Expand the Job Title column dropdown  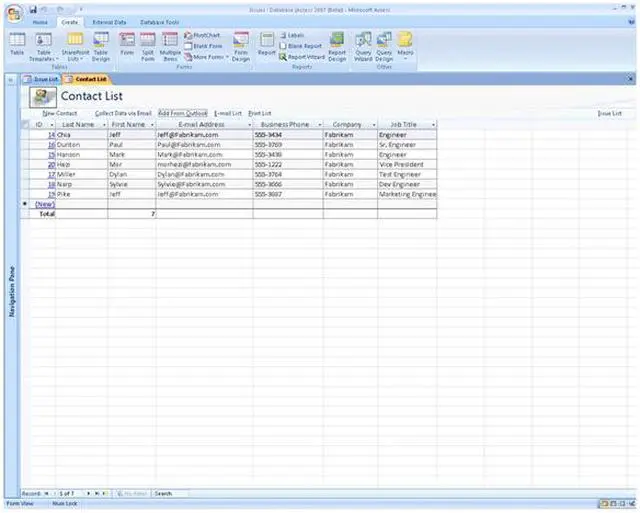coord(433,125)
